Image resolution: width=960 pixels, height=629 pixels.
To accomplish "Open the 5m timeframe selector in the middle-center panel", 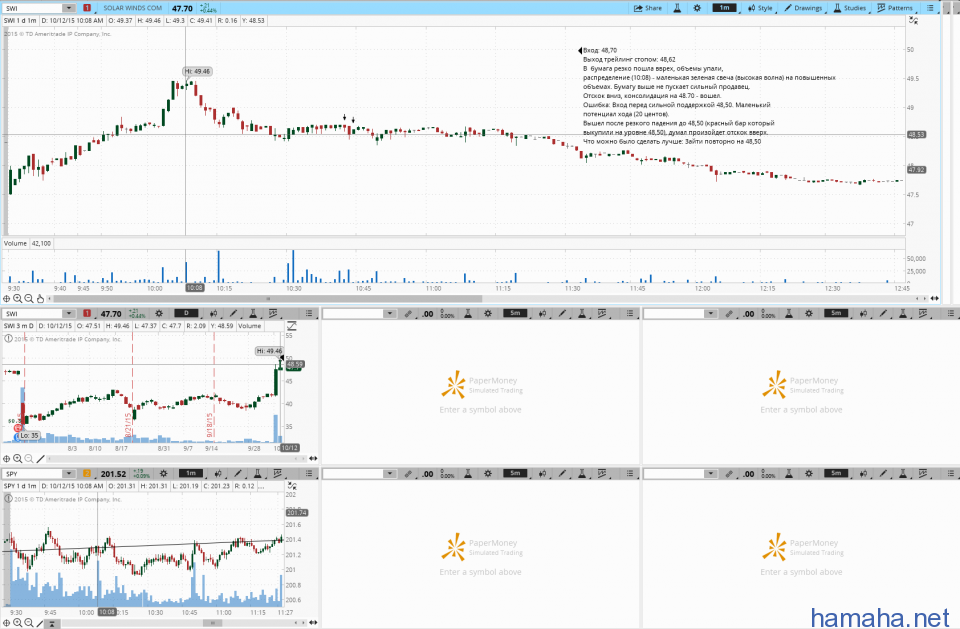I will click(x=515, y=314).
